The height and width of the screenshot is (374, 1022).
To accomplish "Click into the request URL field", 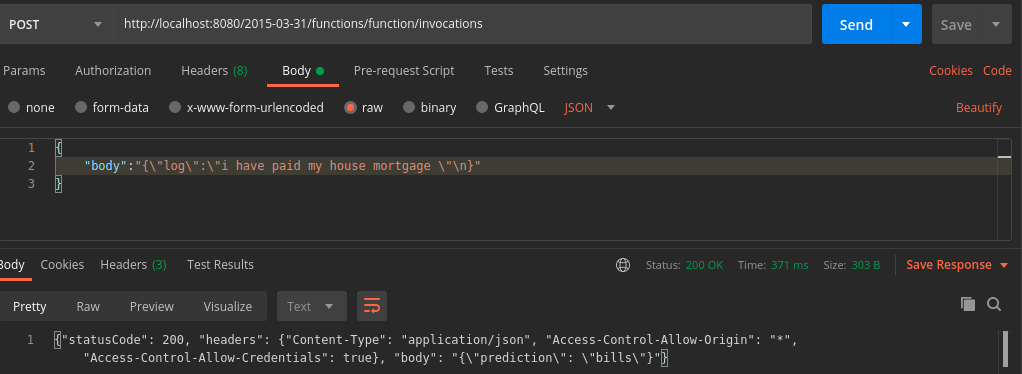I will tap(462, 24).
